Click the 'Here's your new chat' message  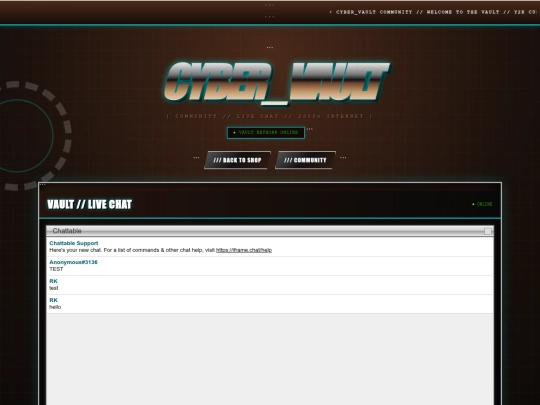coord(160,250)
